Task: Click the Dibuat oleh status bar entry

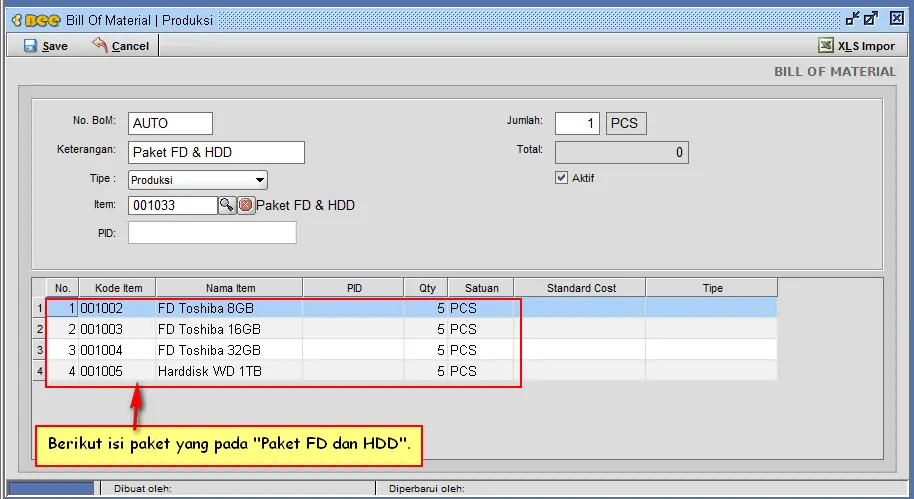Action: point(143,489)
